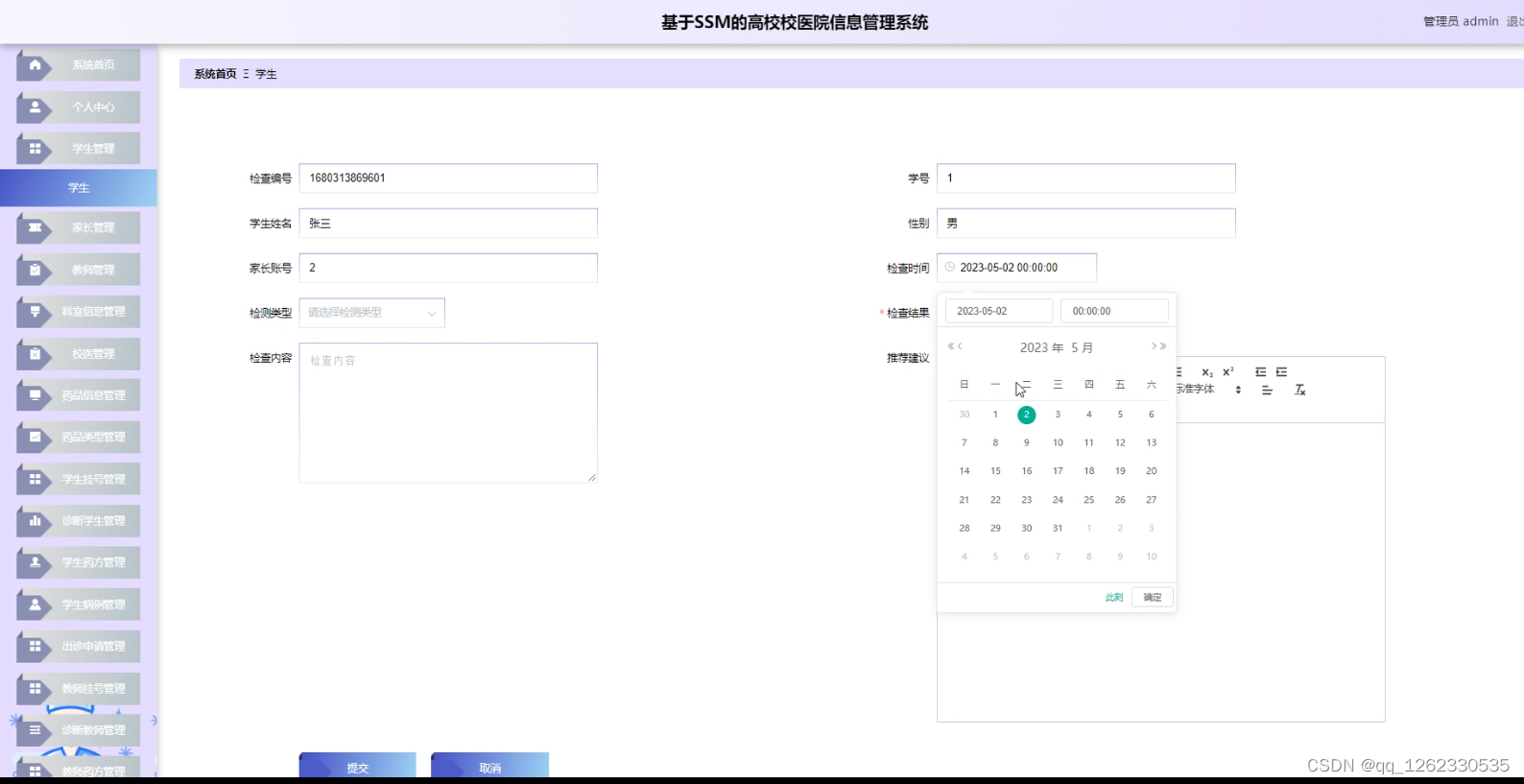Image resolution: width=1524 pixels, height=784 pixels.
Task: Open 学生挂号管理 menu label
Action: point(93,479)
